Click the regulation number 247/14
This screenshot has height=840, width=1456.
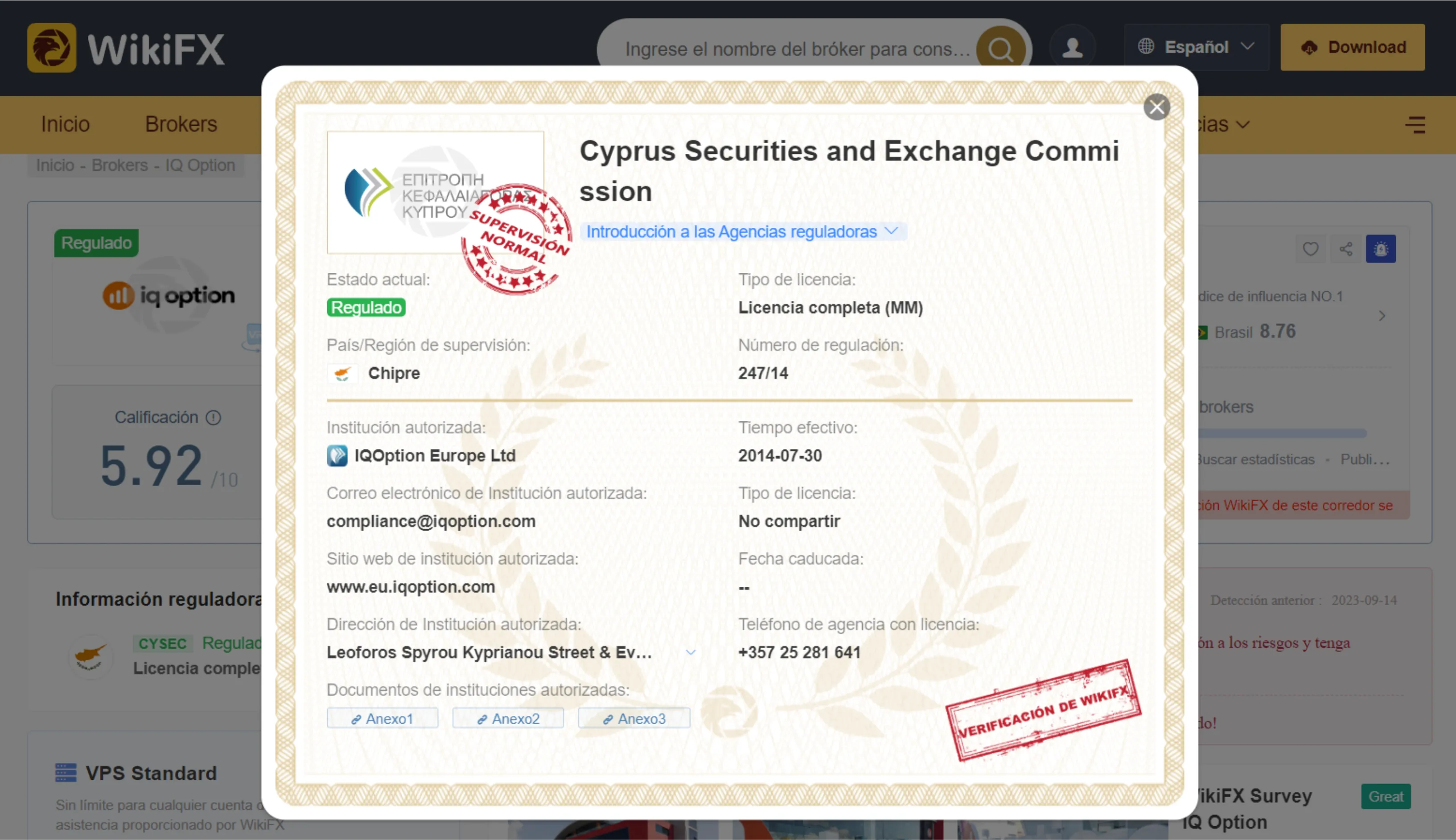pyautogui.click(x=763, y=374)
